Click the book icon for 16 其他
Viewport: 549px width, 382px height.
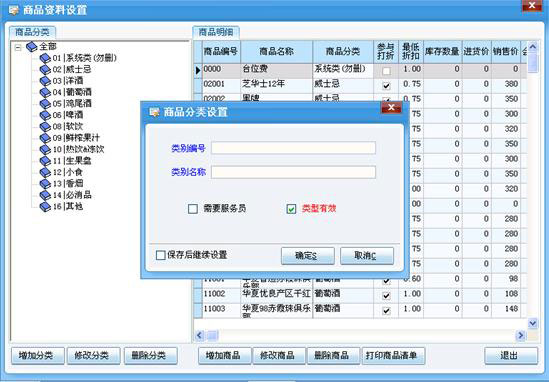(x=45, y=207)
